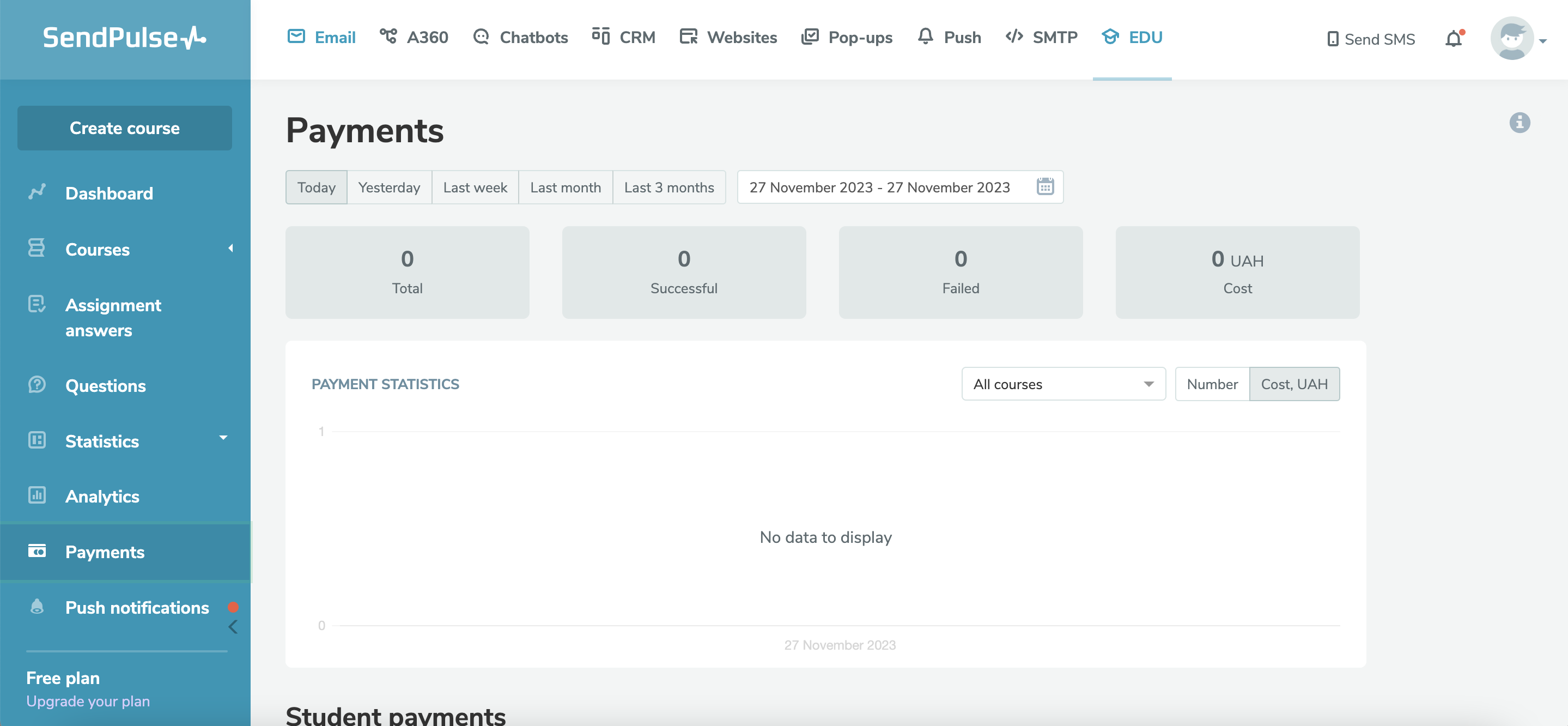The width and height of the screenshot is (1568, 726).
Task: Click the date range input field
Action: coord(900,187)
